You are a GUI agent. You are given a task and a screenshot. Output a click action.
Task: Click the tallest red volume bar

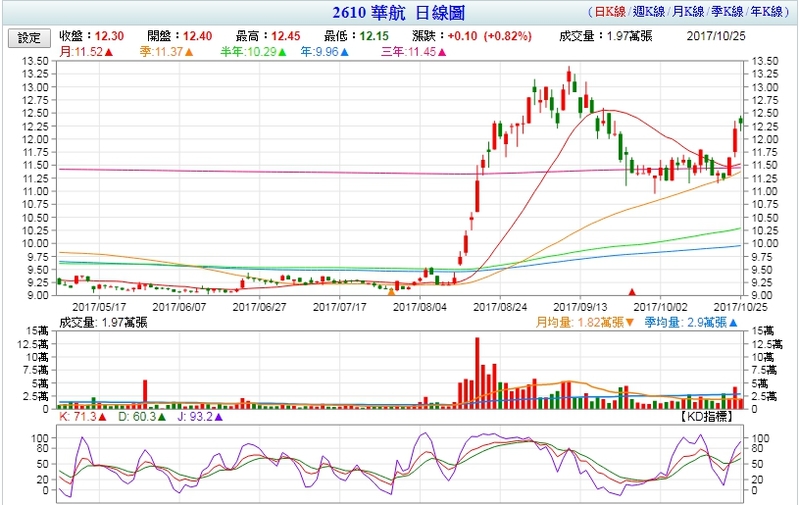pyautogui.click(x=477, y=373)
